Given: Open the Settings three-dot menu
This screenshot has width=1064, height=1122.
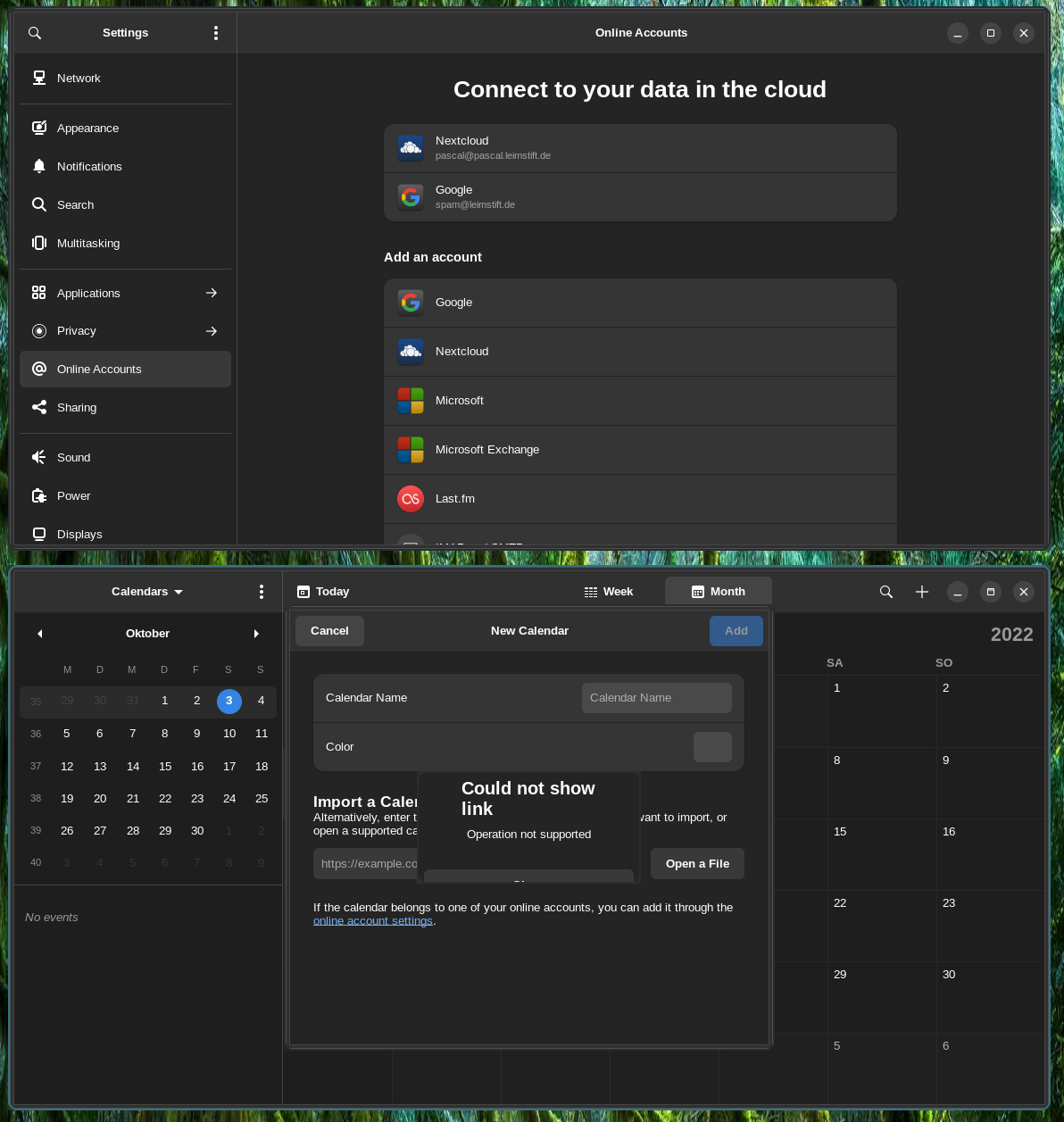Looking at the screenshot, I should [x=216, y=32].
